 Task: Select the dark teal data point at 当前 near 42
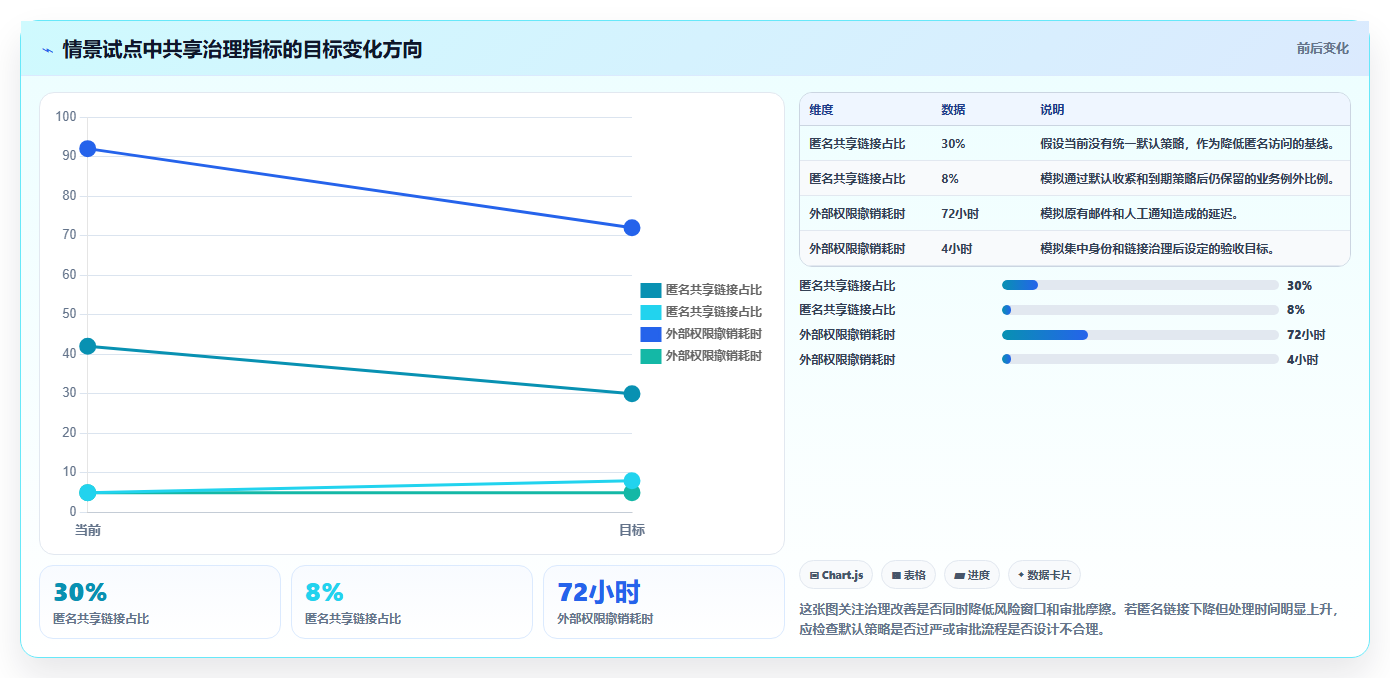[x=88, y=346]
